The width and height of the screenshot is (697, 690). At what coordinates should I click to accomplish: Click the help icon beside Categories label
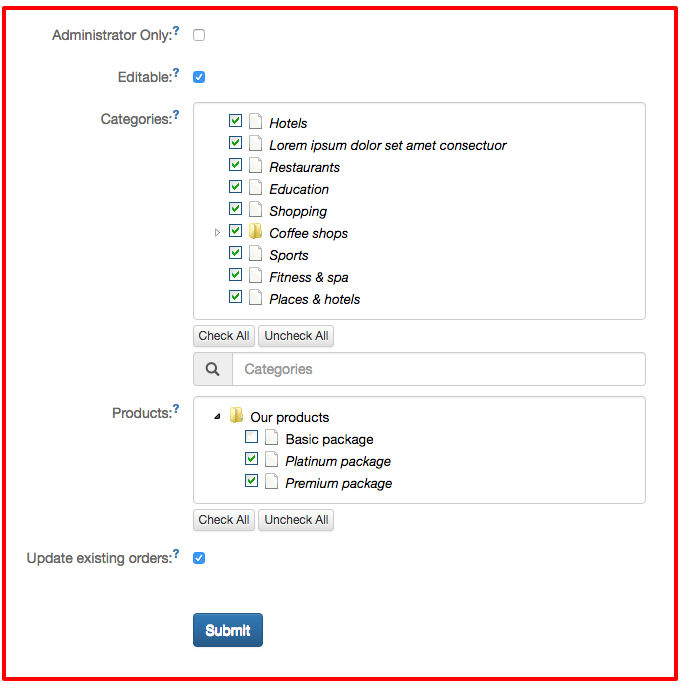click(x=176, y=115)
